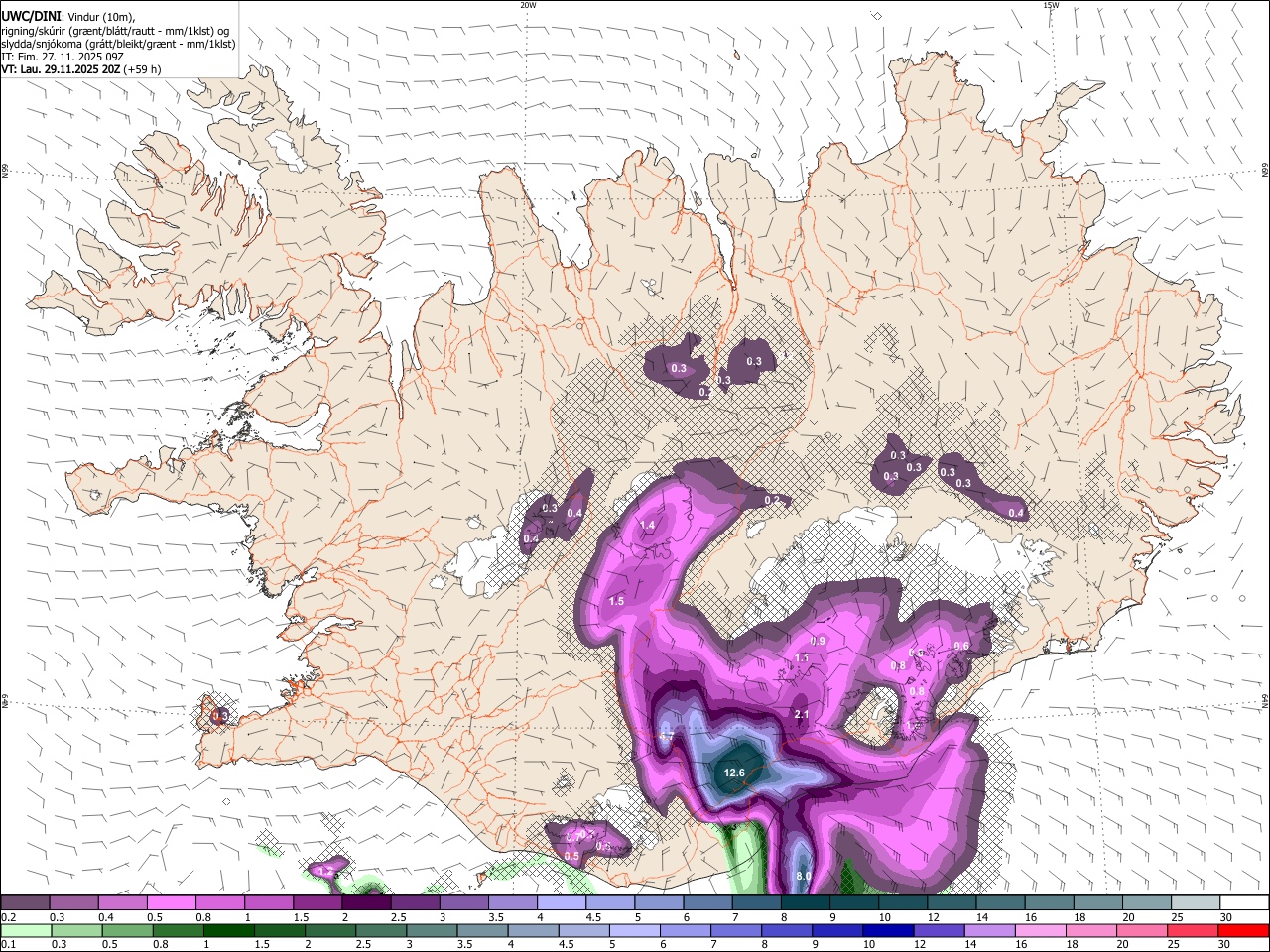
Task: Pick the light blue snow swatch between 4 and 4.5
Action: (562, 903)
